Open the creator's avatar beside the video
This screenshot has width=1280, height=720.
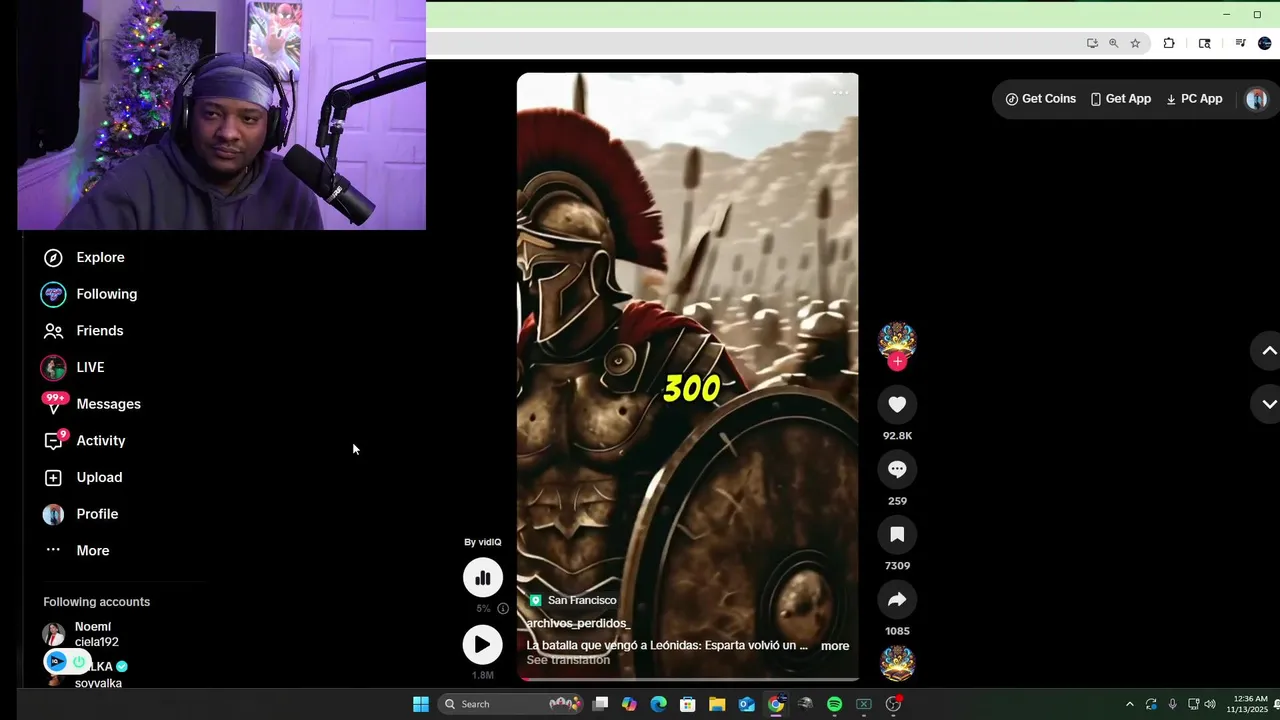pyautogui.click(x=897, y=341)
